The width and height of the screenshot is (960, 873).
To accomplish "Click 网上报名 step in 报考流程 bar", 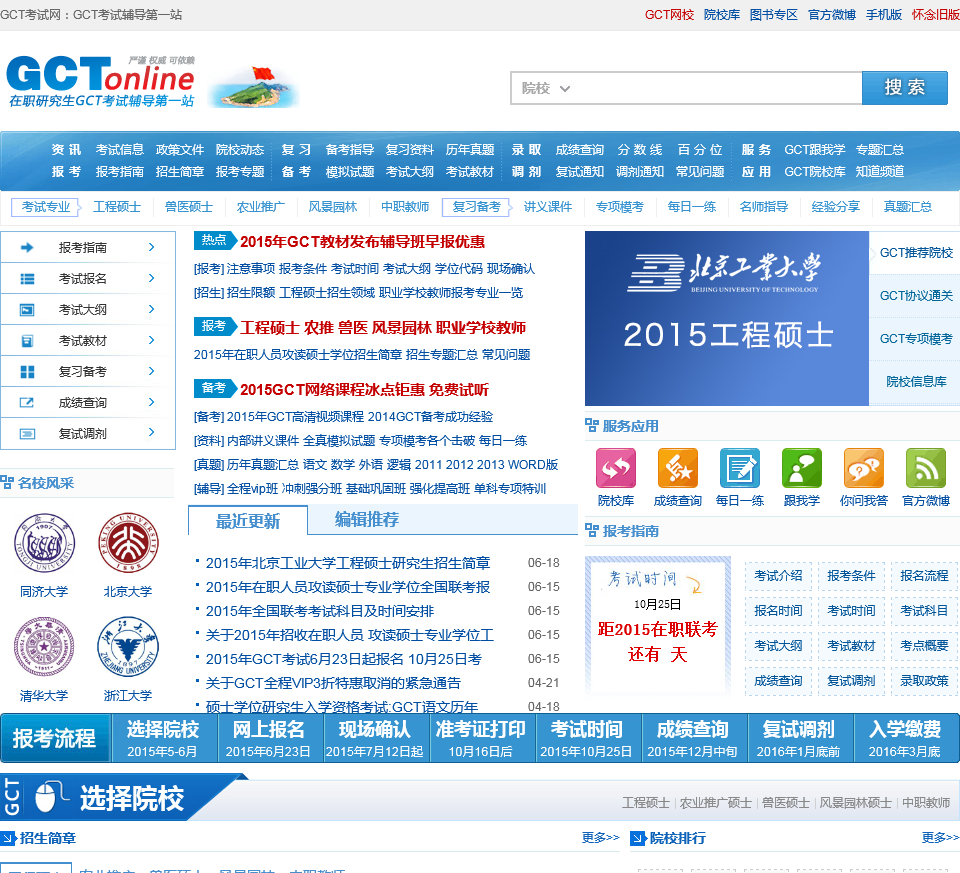I will coord(268,738).
